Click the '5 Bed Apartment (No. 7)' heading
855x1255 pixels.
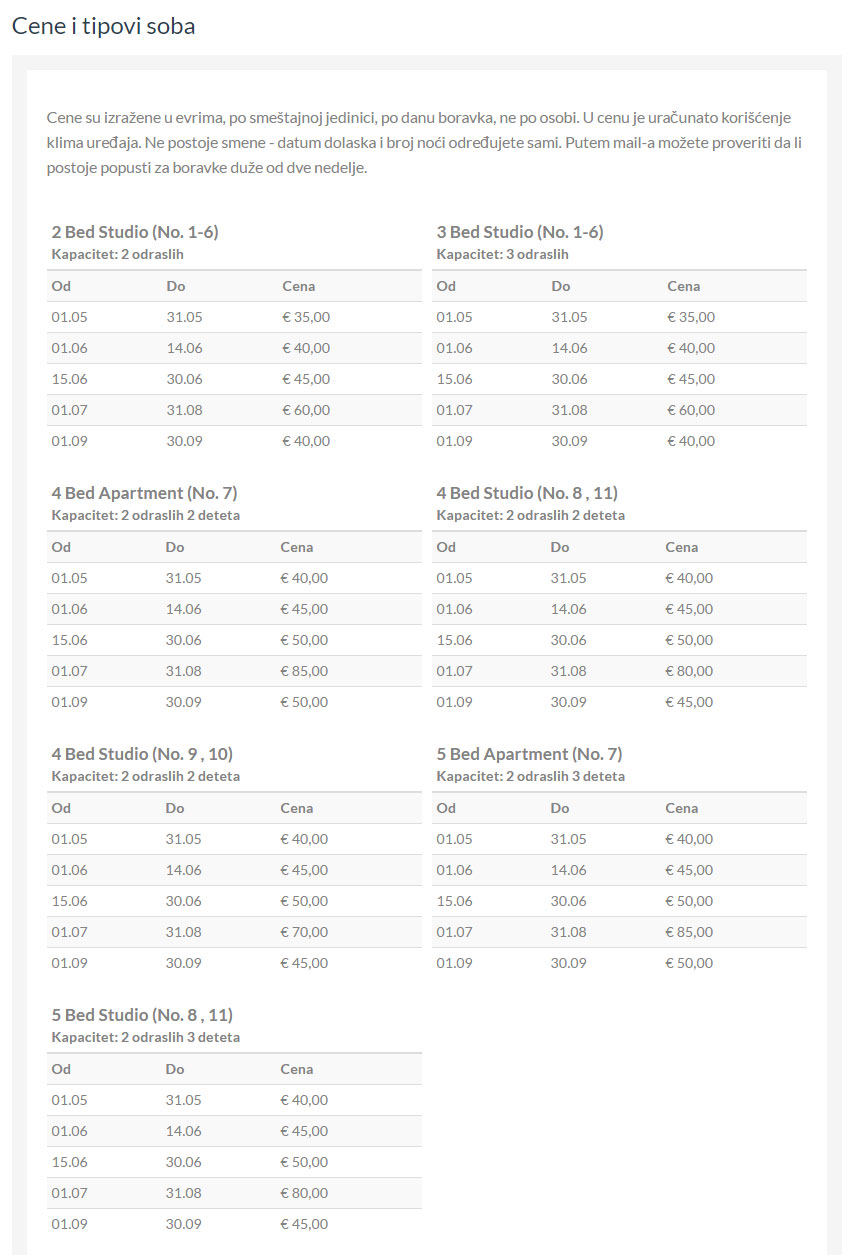(529, 754)
